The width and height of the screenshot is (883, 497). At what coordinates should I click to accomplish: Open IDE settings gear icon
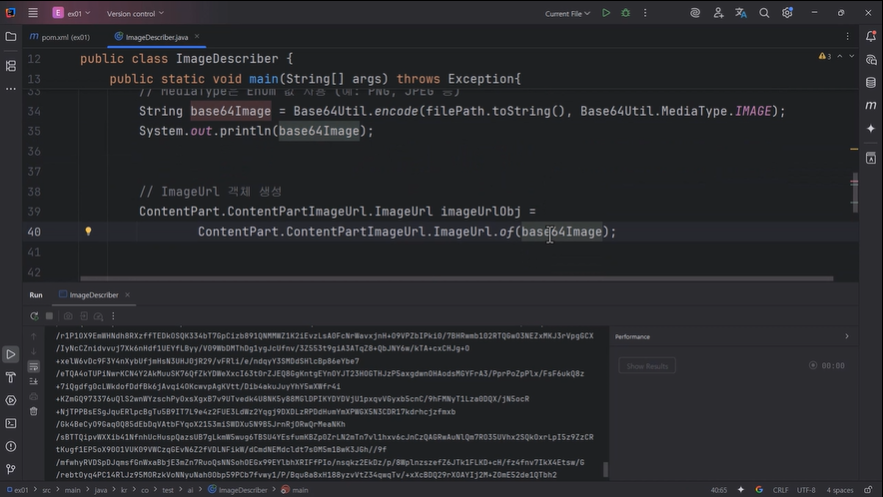pyautogui.click(x=787, y=13)
